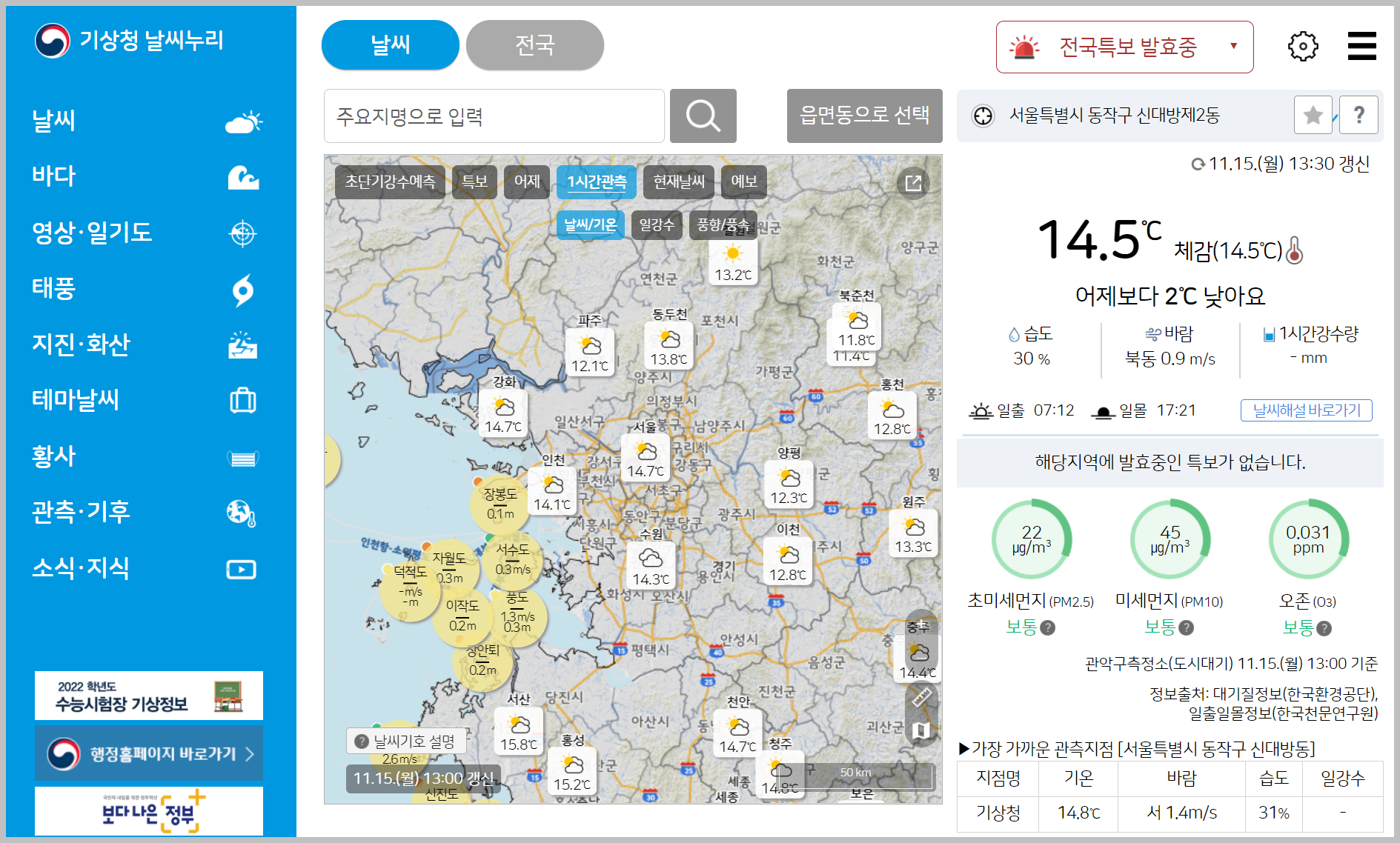Switch map to 현재날씨

click(x=679, y=181)
